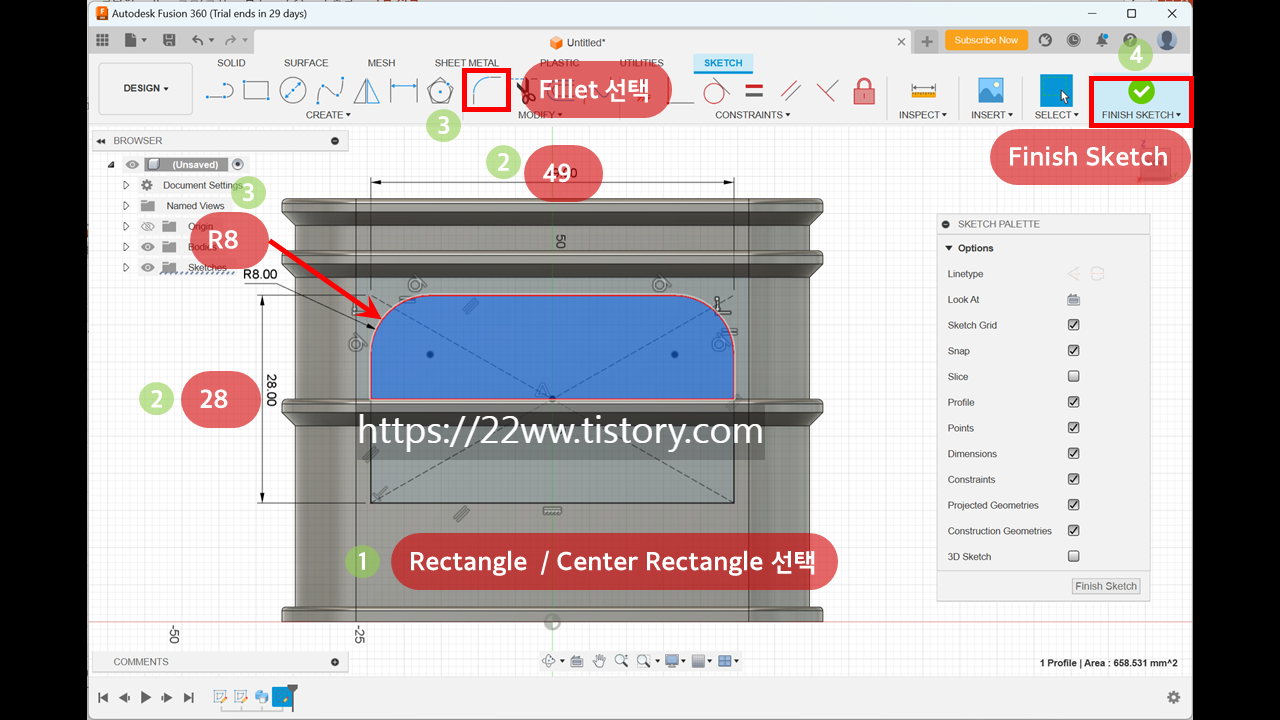This screenshot has width=1280, height=720.
Task: Click the Look At navigation bar icon
Action: coord(577,661)
